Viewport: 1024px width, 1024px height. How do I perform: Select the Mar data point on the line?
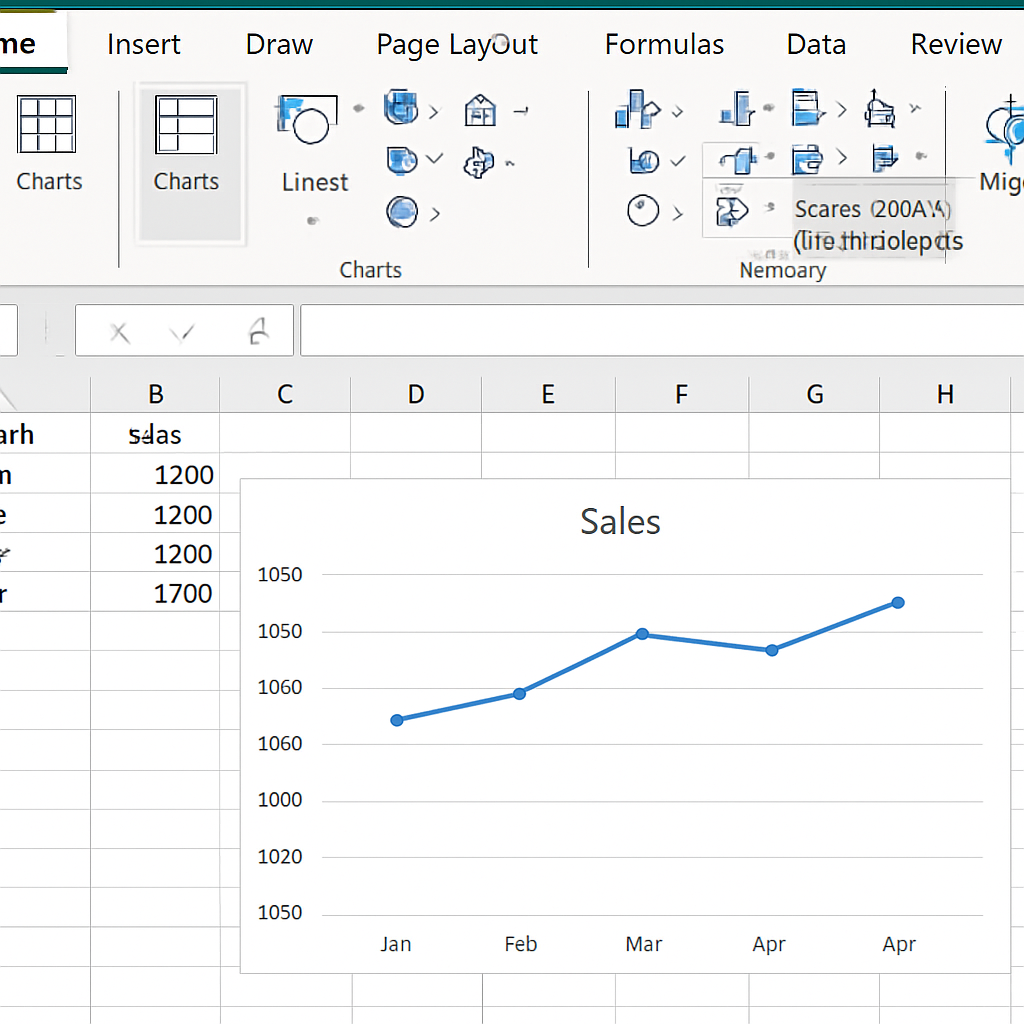(x=643, y=634)
